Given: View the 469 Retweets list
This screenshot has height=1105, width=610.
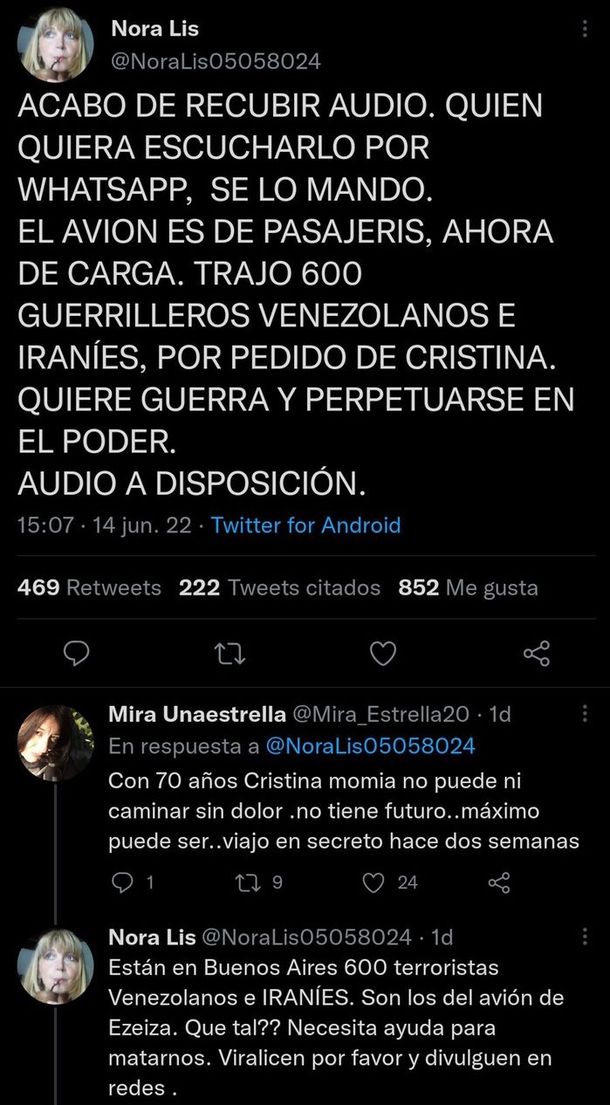Looking at the screenshot, I should coord(89,588).
